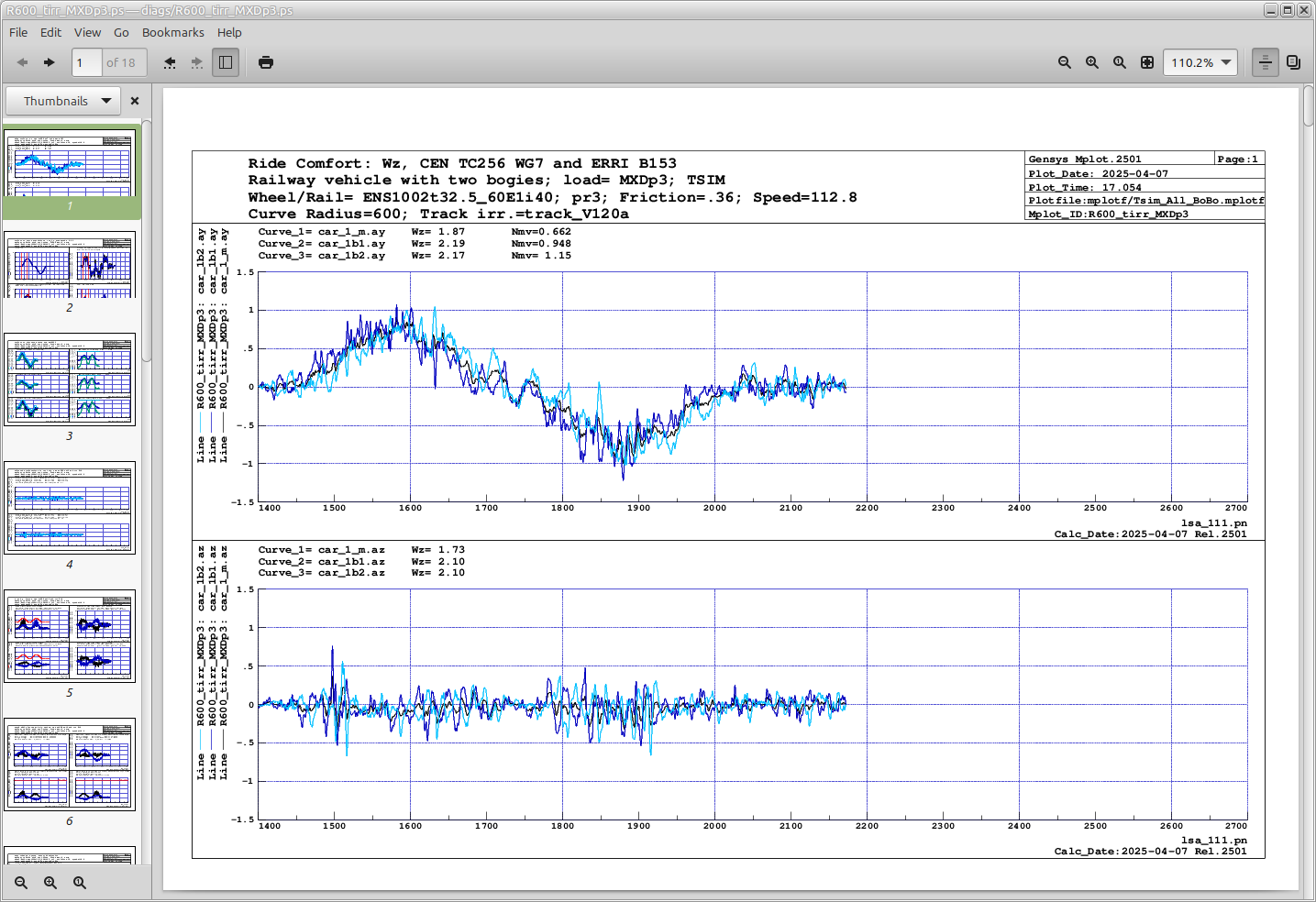Click the 'Calc_Date:2025-04-07 Rel.2501' line under the bottom plot
The height and width of the screenshot is (902, 1316).
pos(1151,852)
